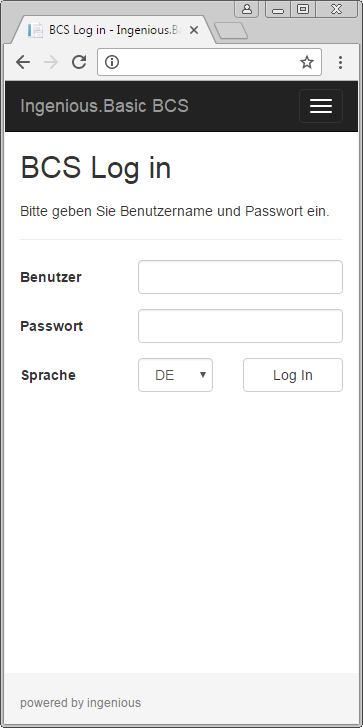
Task: Click the Chrome user profile icon
Action: point(246,9)
